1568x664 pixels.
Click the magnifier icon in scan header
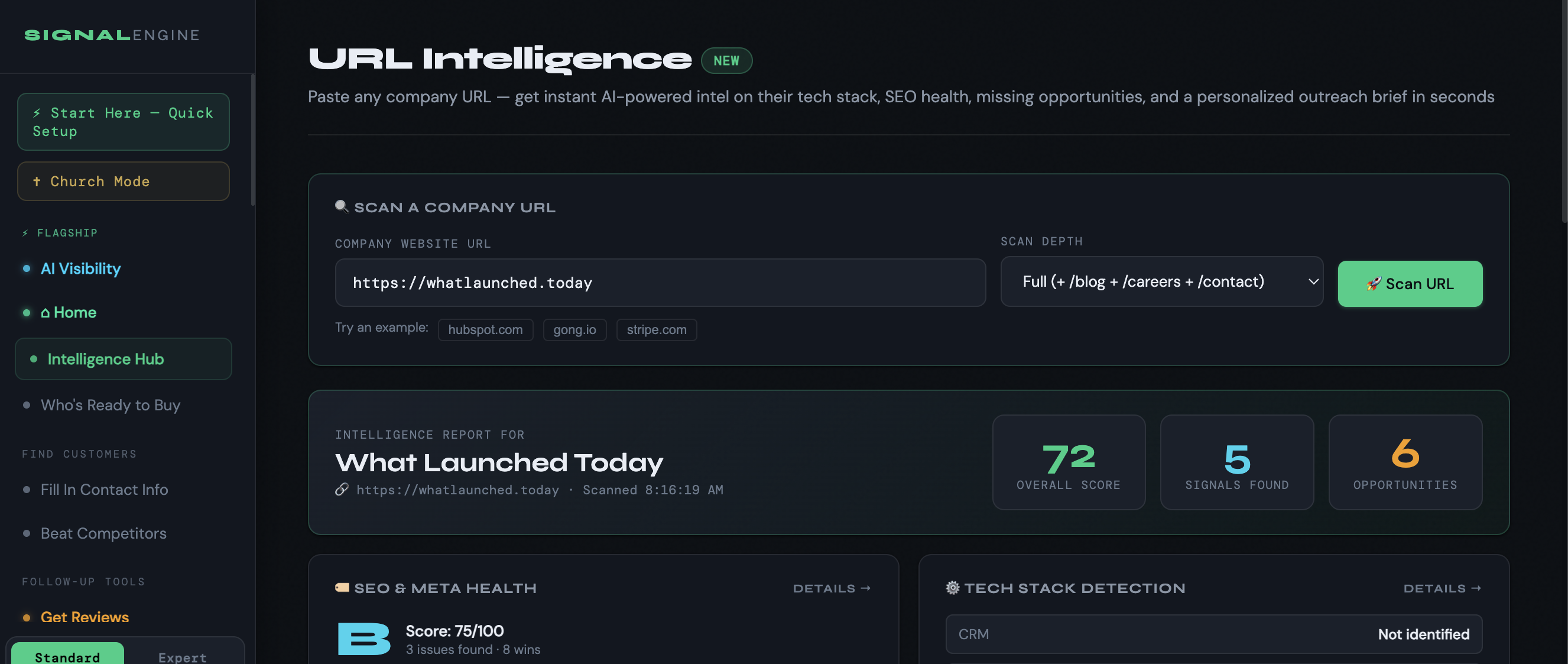click(342, 206)
